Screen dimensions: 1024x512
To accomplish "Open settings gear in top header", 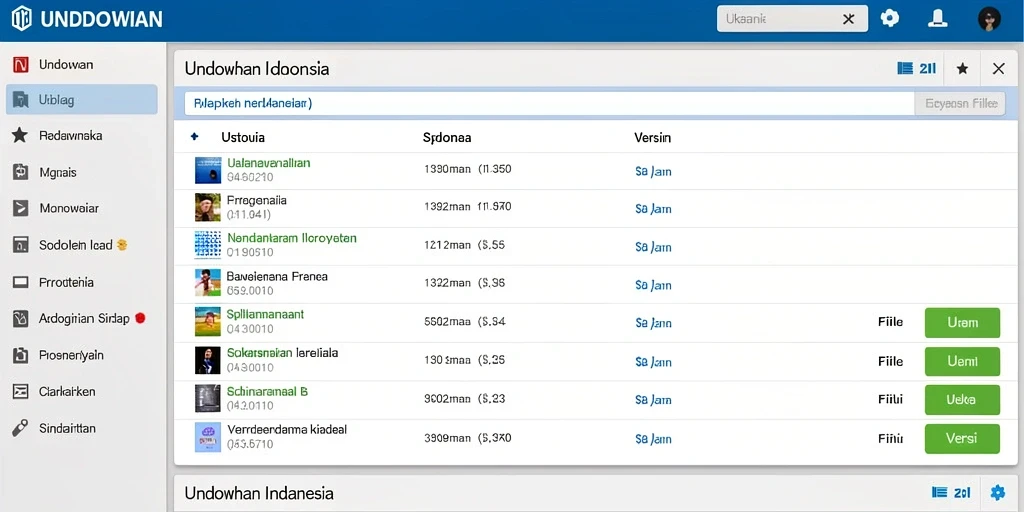I will 889,18.
